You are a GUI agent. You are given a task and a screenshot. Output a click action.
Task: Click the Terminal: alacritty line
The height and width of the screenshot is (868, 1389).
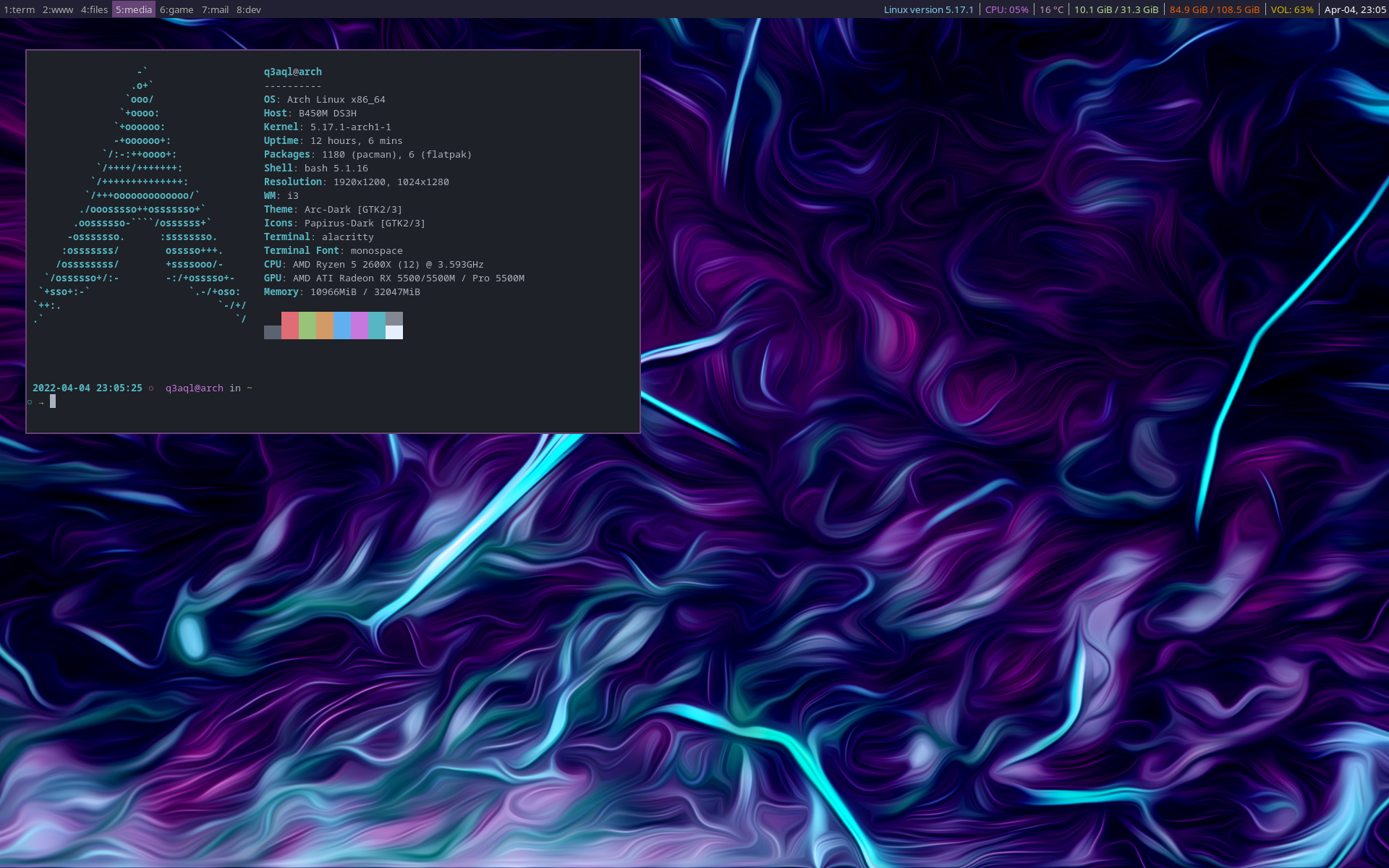click(x=319, y=237)
